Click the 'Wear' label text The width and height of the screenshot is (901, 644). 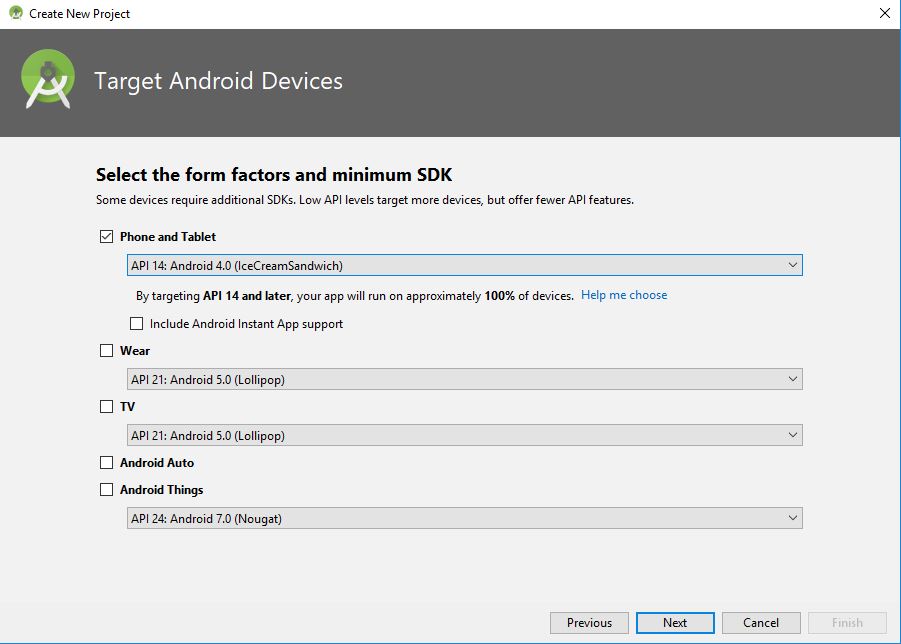point(135,351)
